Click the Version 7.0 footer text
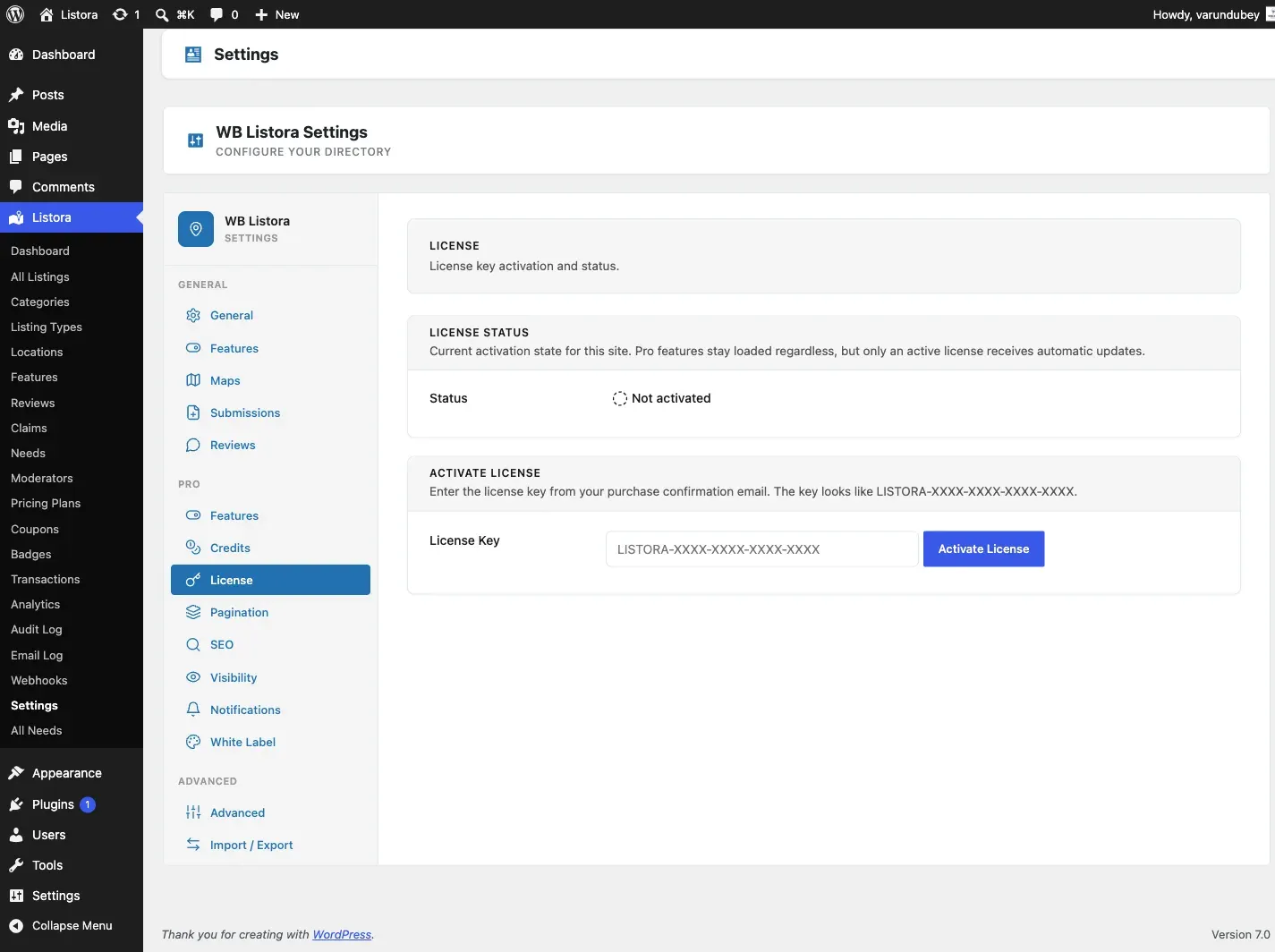The height and width of the screenshot is (952, 1275). click(1240, 934)
